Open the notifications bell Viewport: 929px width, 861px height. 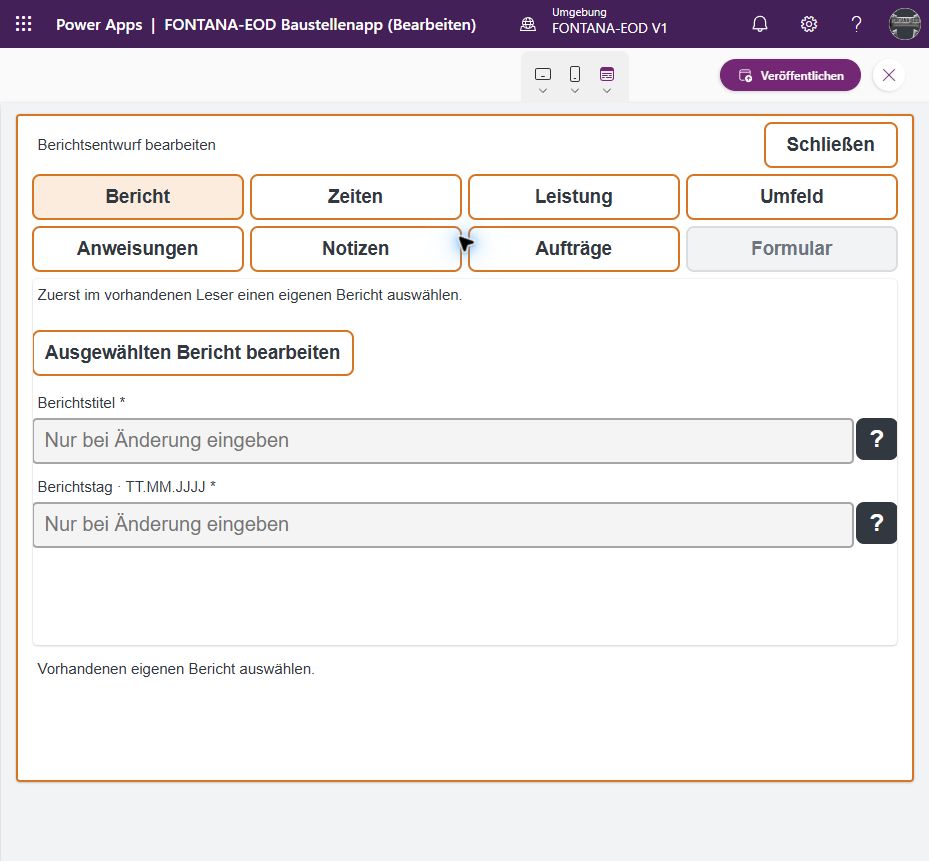(x=760, y=24)
